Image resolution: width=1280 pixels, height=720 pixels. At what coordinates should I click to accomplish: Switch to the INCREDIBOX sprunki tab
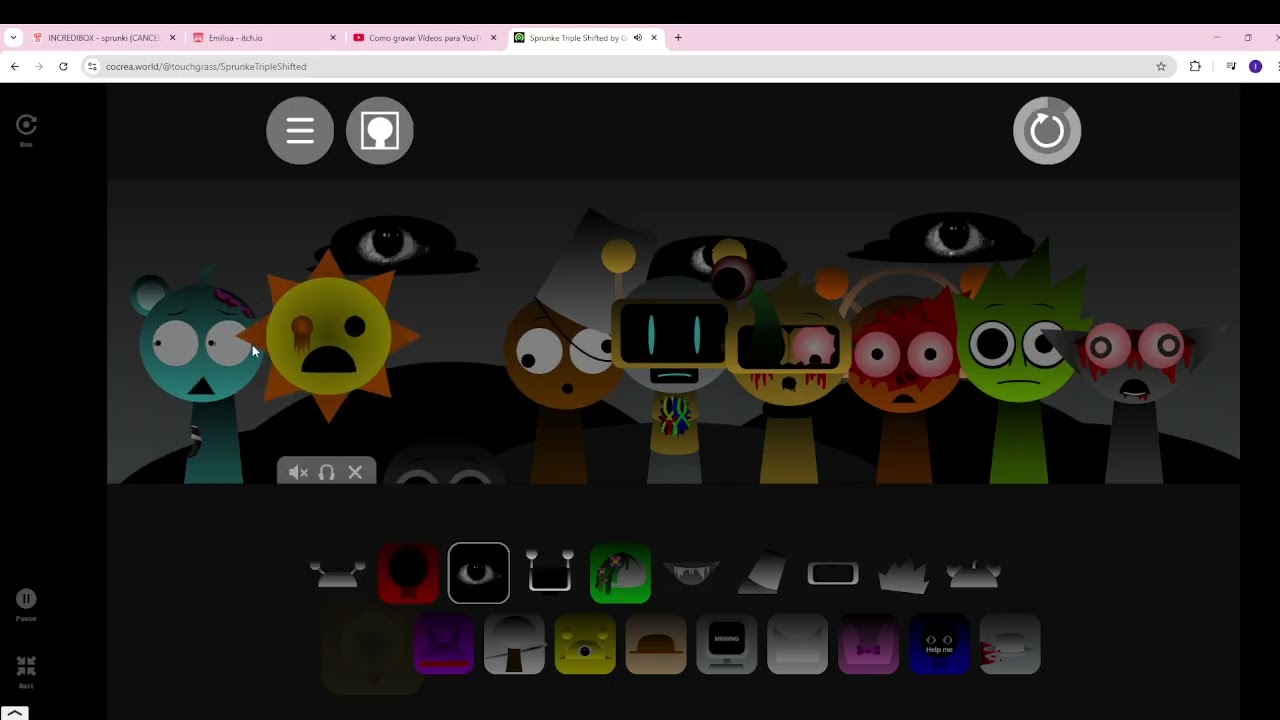[104, 38]
